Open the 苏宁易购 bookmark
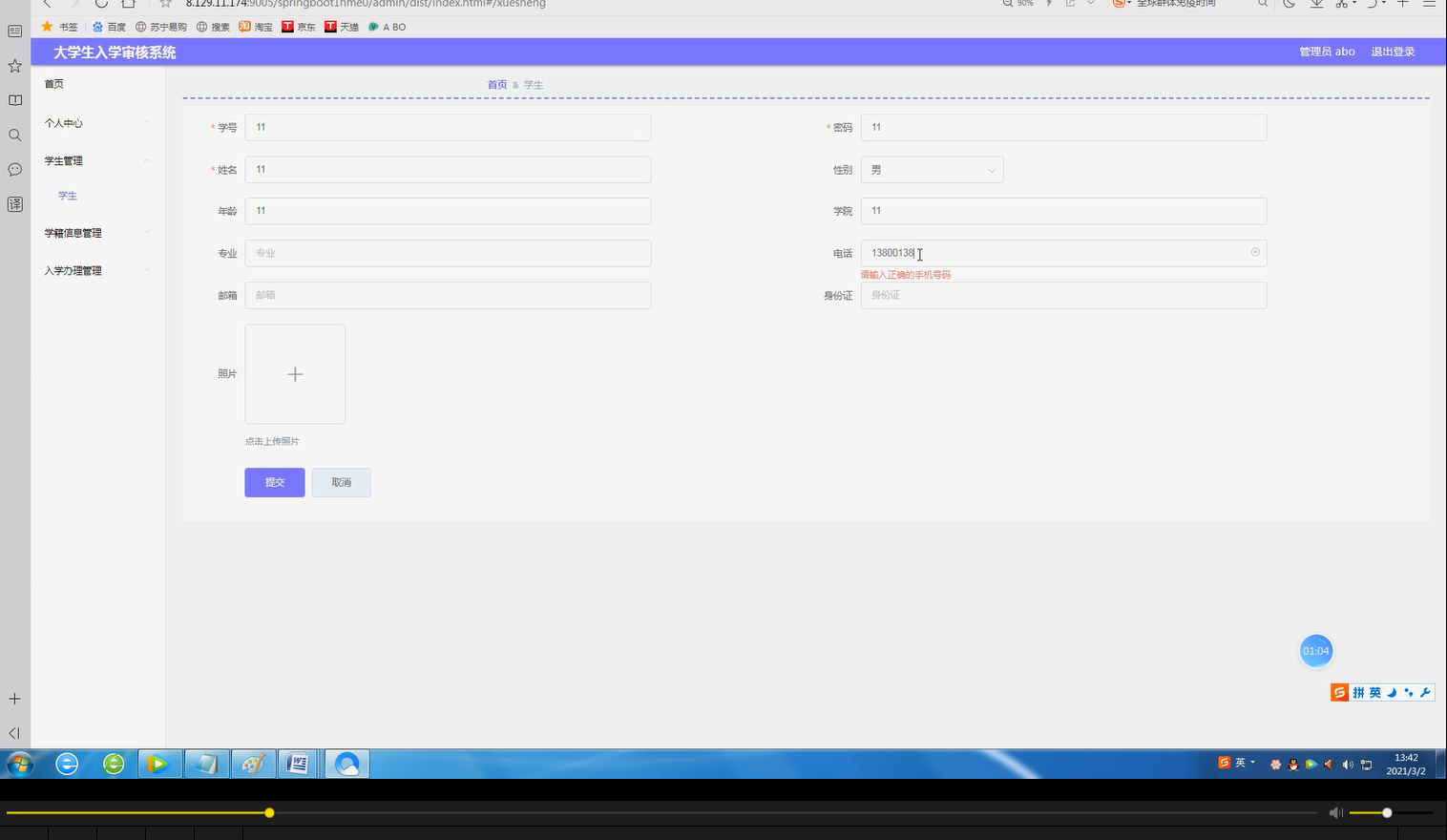This screenshot has width=1447, height=840. [161, 27]
